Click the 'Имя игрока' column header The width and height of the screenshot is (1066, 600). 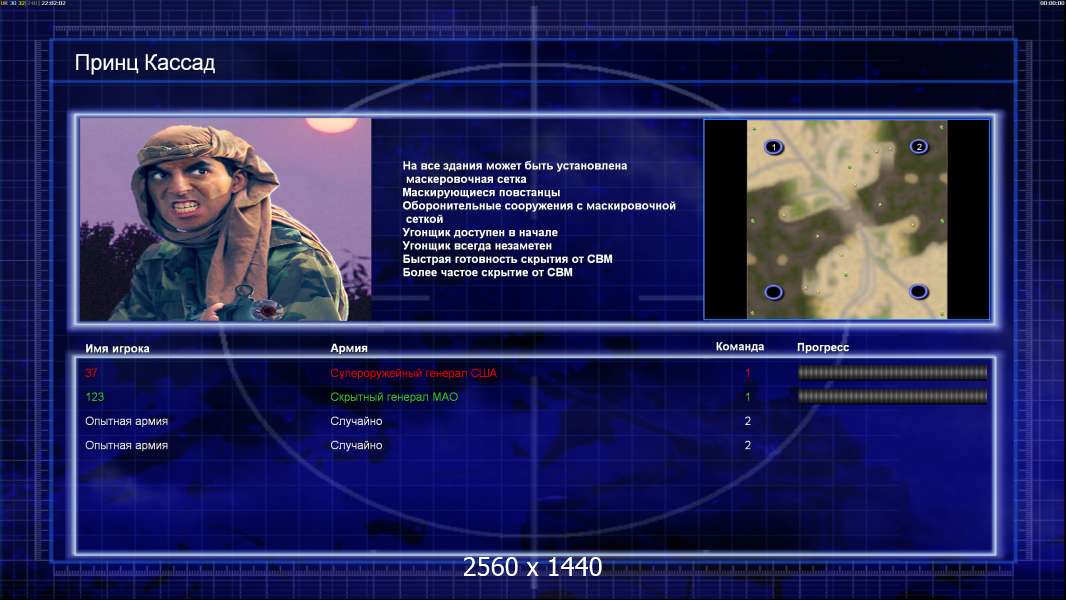pyautogui.click(x=117, y=349)
